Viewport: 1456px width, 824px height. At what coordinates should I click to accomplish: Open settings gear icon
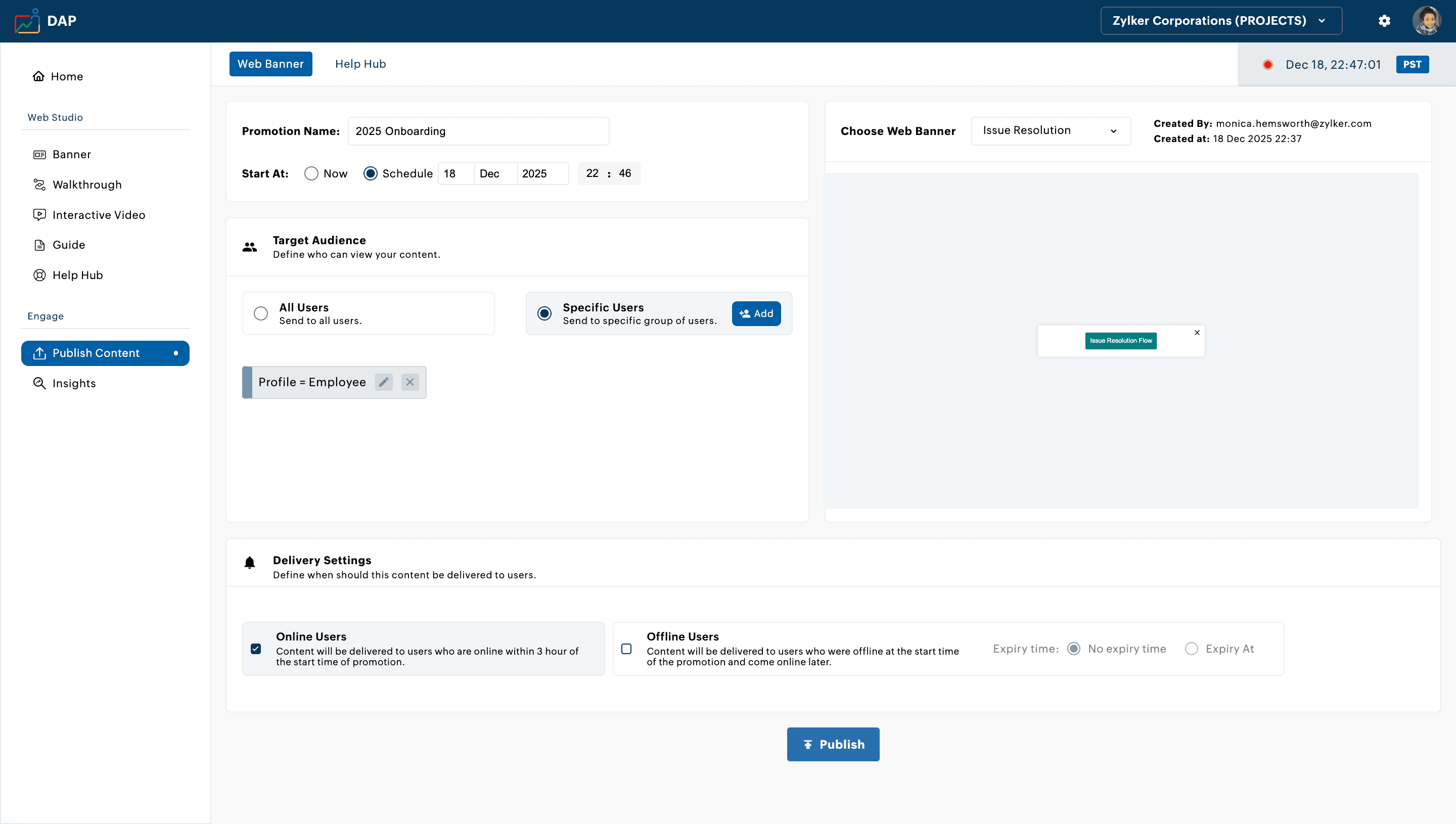pyautogui.click(x=1384, y=21)
